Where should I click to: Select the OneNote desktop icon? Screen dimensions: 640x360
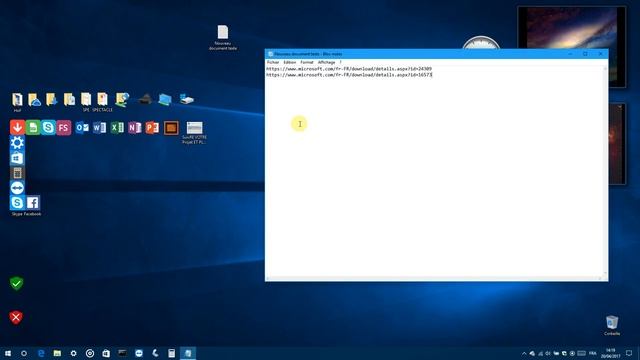point(135,128)
